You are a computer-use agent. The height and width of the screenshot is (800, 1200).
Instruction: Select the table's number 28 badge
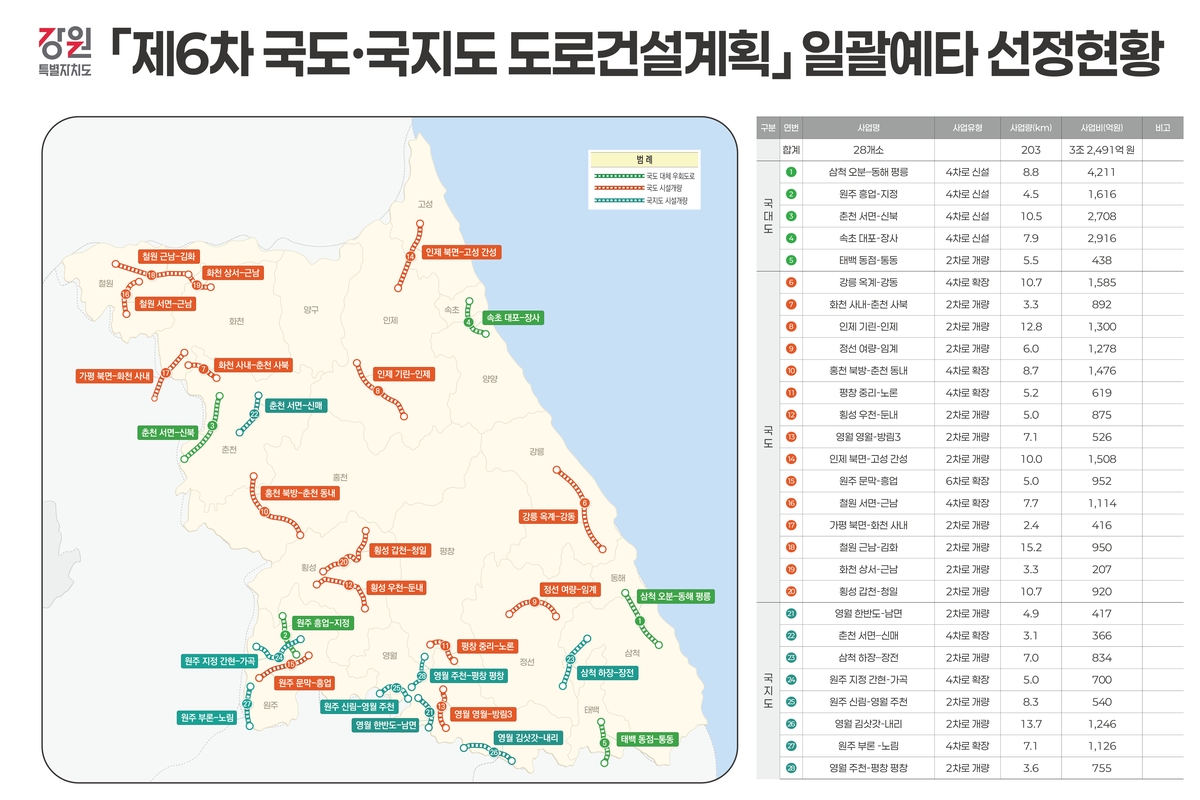pos(791,768)
